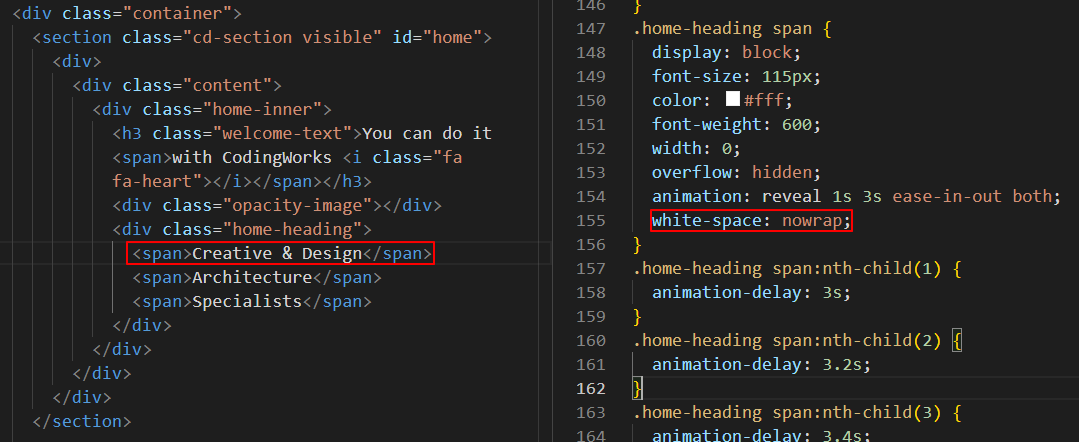
Task: Click the closing </section> tag
Action: (82, 421)
